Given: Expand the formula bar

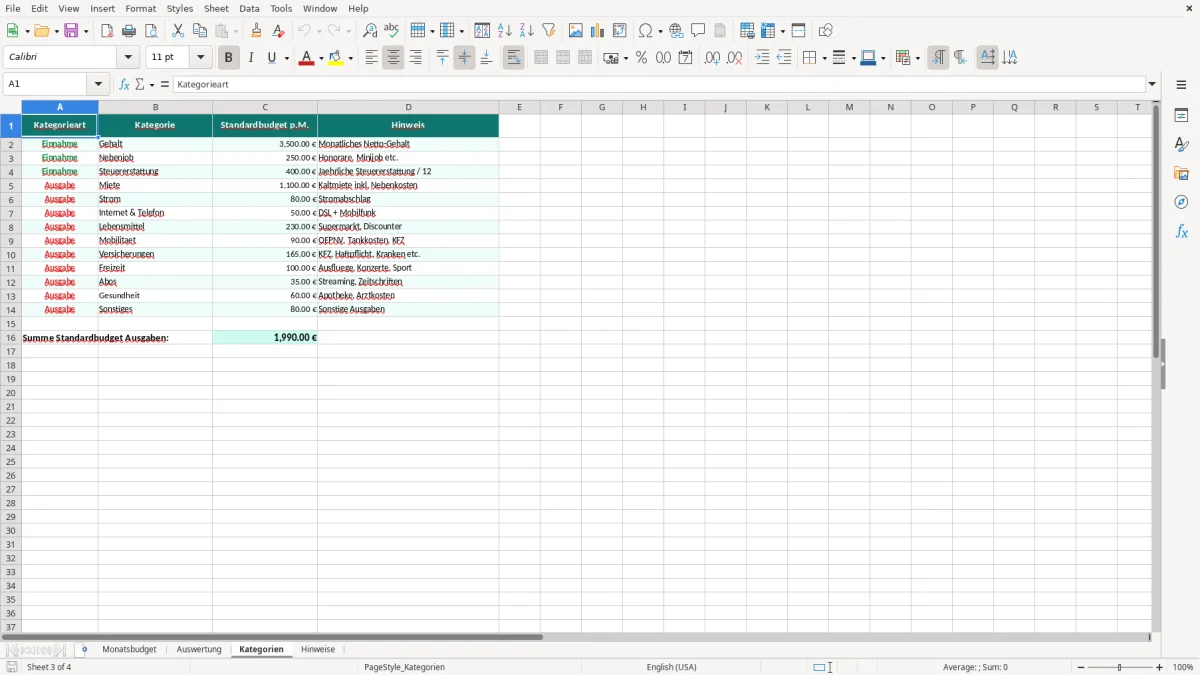Looking at the screenshot, I should pos(1152,85).
